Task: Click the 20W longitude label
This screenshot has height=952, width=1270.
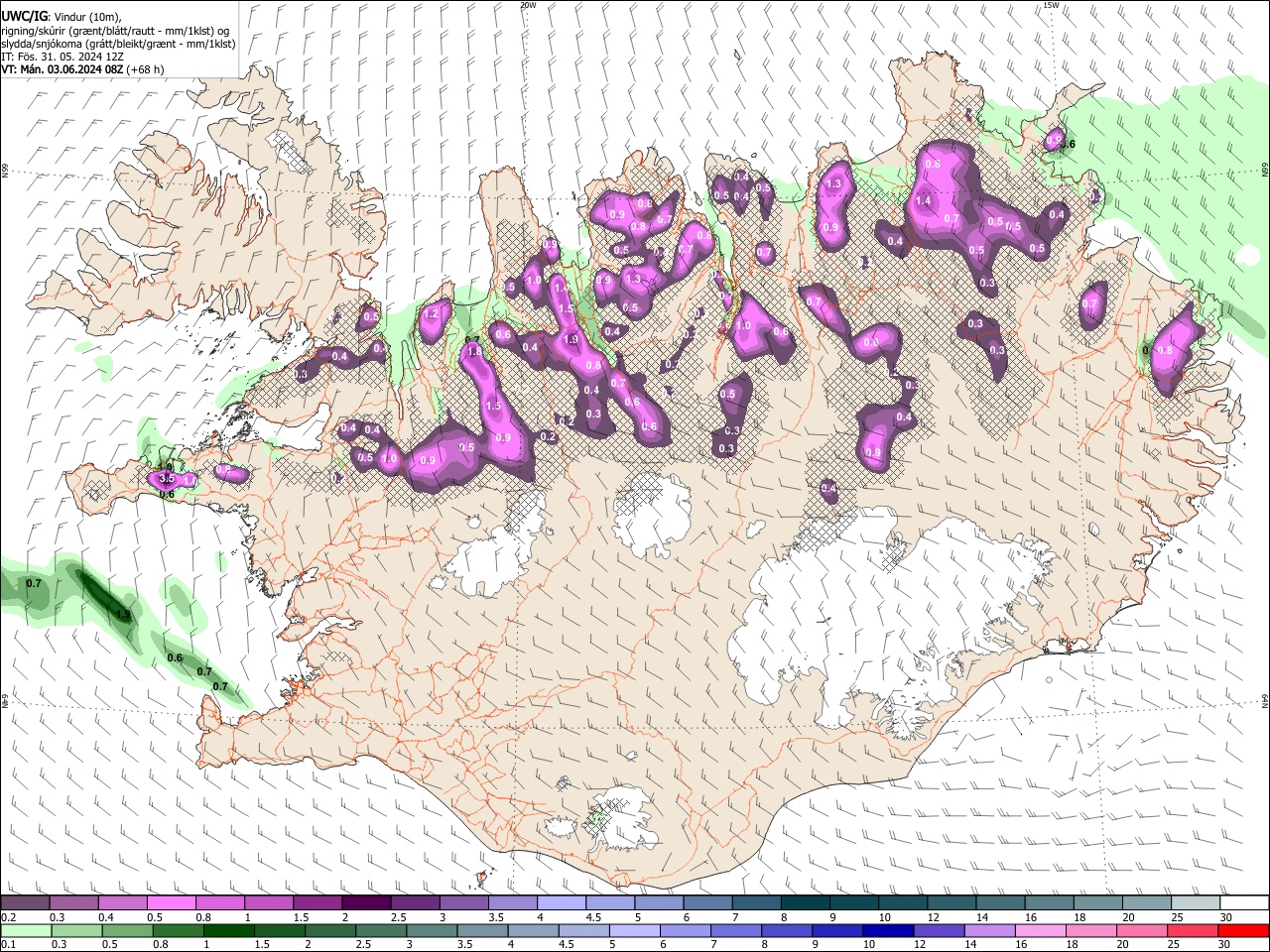Action: click(528, 5)
